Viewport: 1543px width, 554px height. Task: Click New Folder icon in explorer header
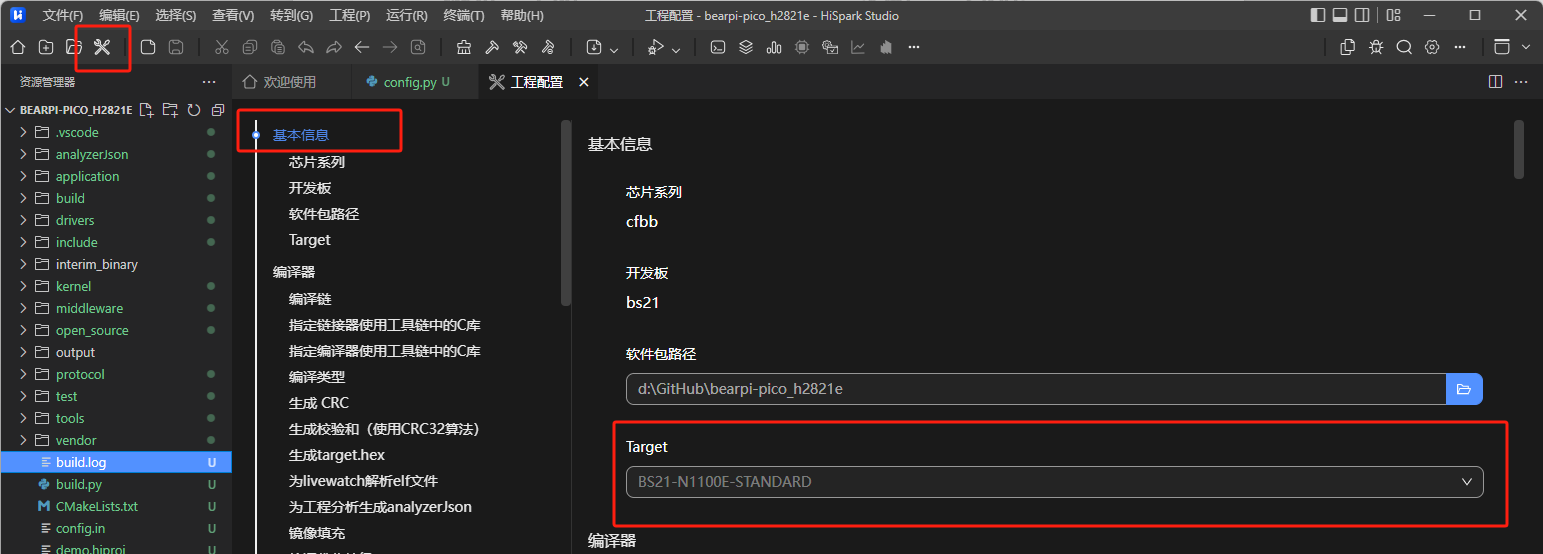click(170, 110)
